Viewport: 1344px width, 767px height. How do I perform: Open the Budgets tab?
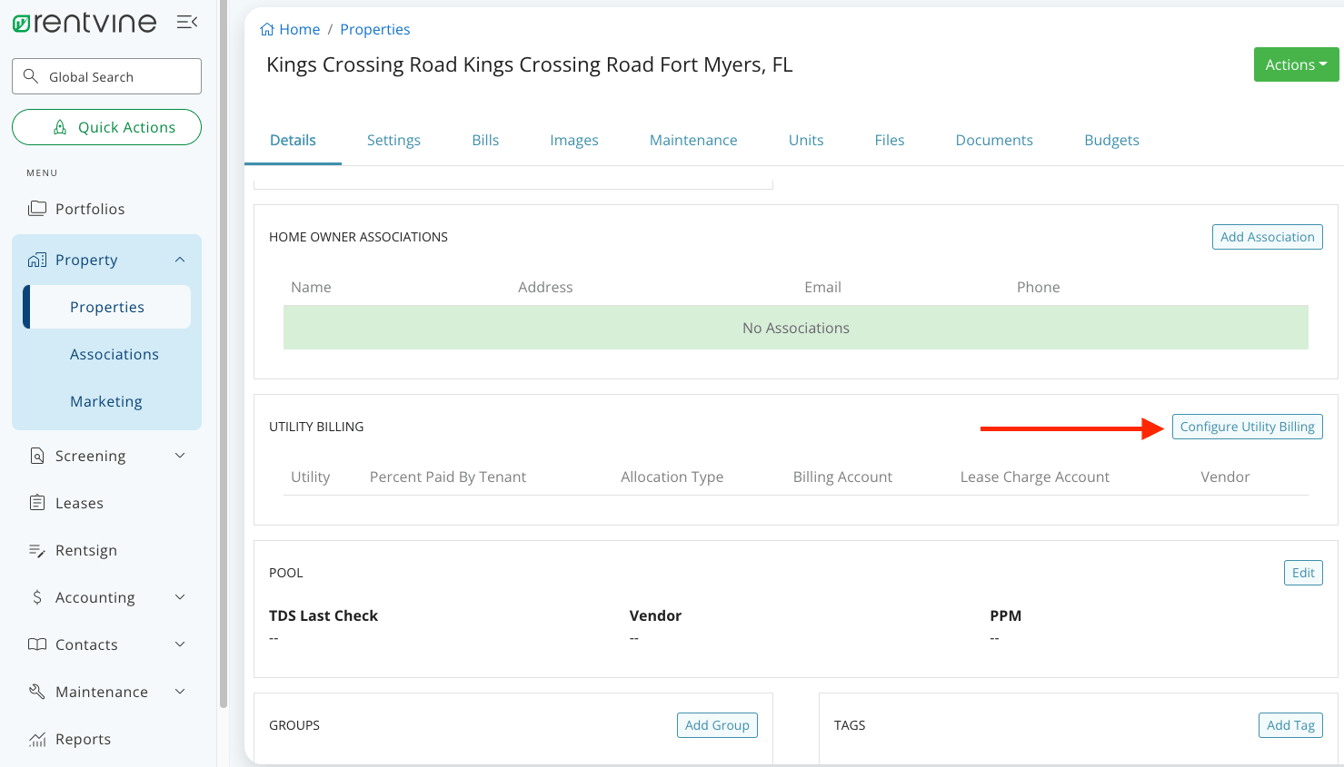pyautogui.click(x=1111, y=140)
